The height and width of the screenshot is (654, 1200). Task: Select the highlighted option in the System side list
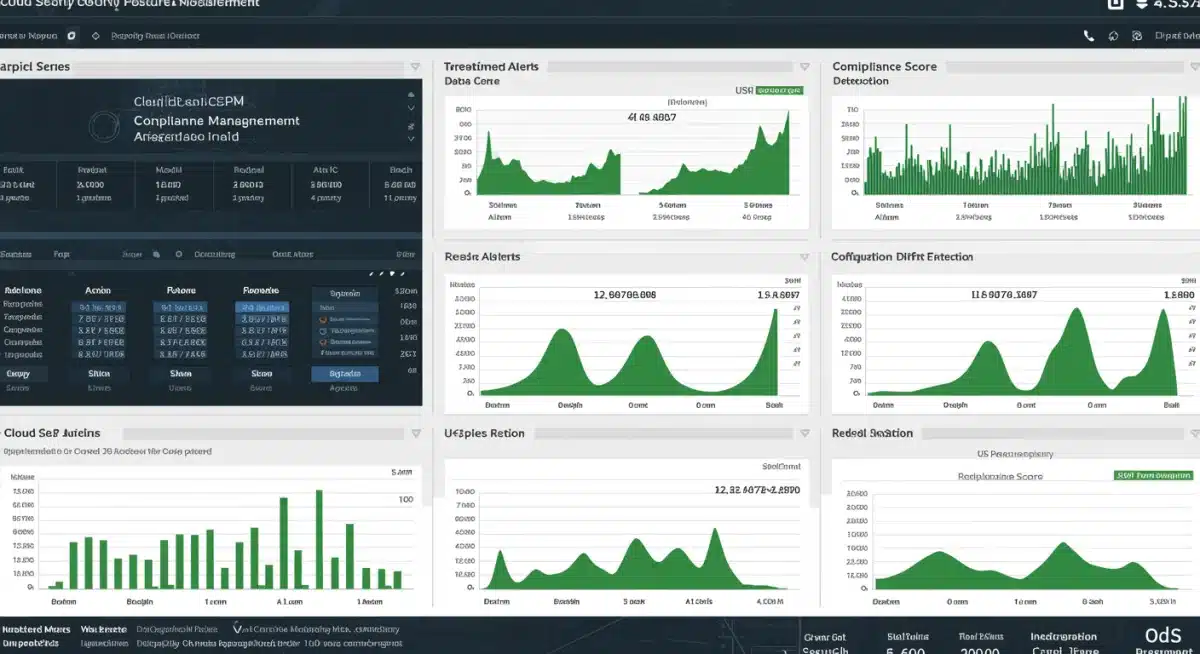point(344,306)
